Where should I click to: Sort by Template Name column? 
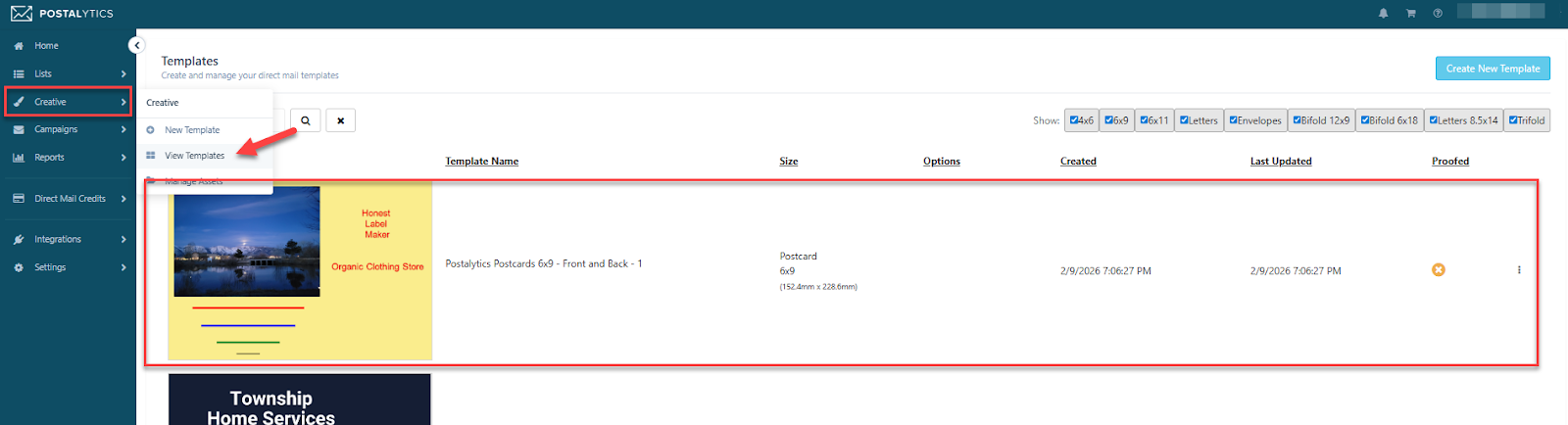click(x=482, y=162)
